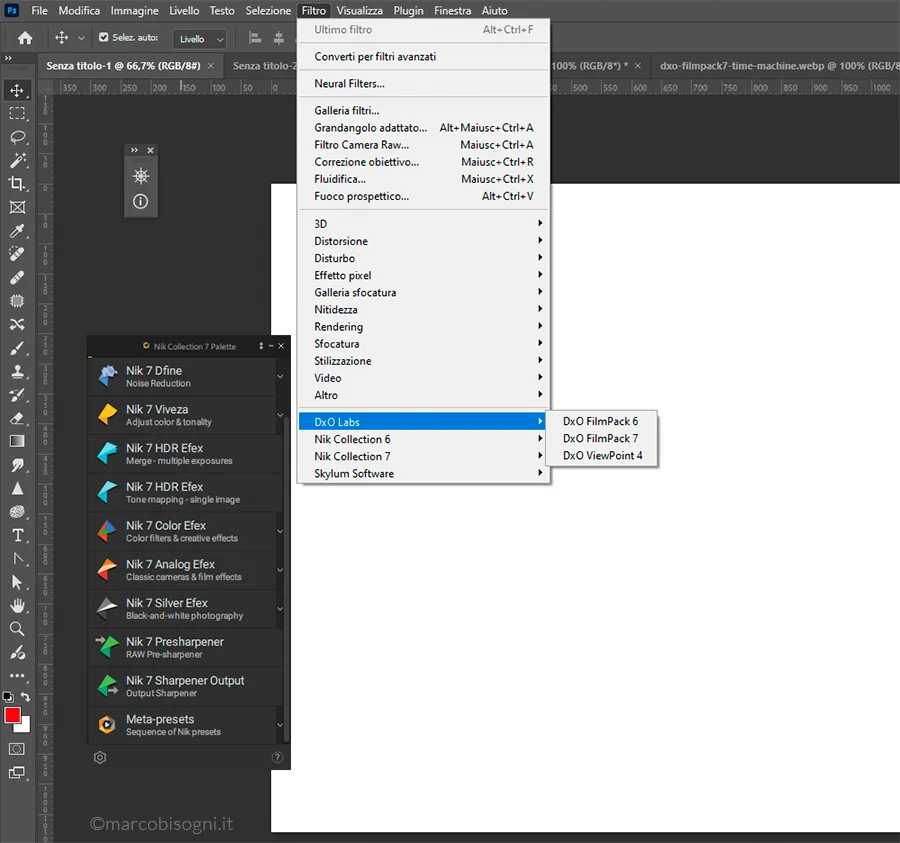Reset default foreground and background colors
Image resolution: width=900 pixels, height=843 pixels.
click(x=8, y=697)
